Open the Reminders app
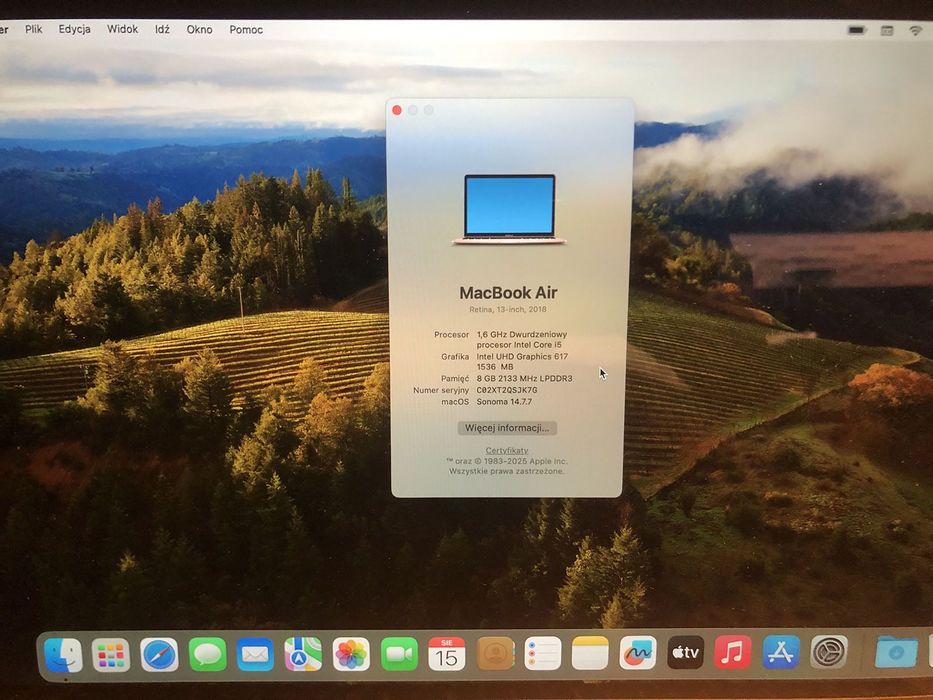 (x=543, y=654)
